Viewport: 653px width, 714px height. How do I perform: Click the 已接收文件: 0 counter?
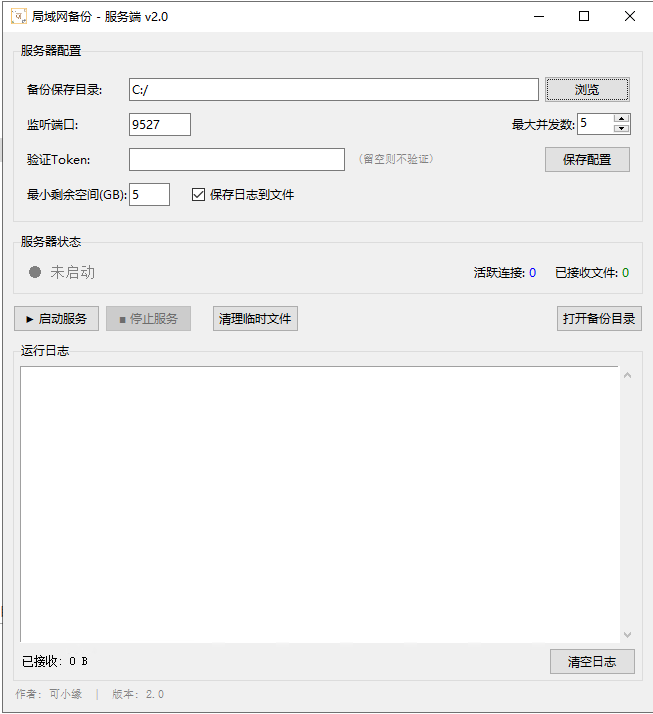592,273
